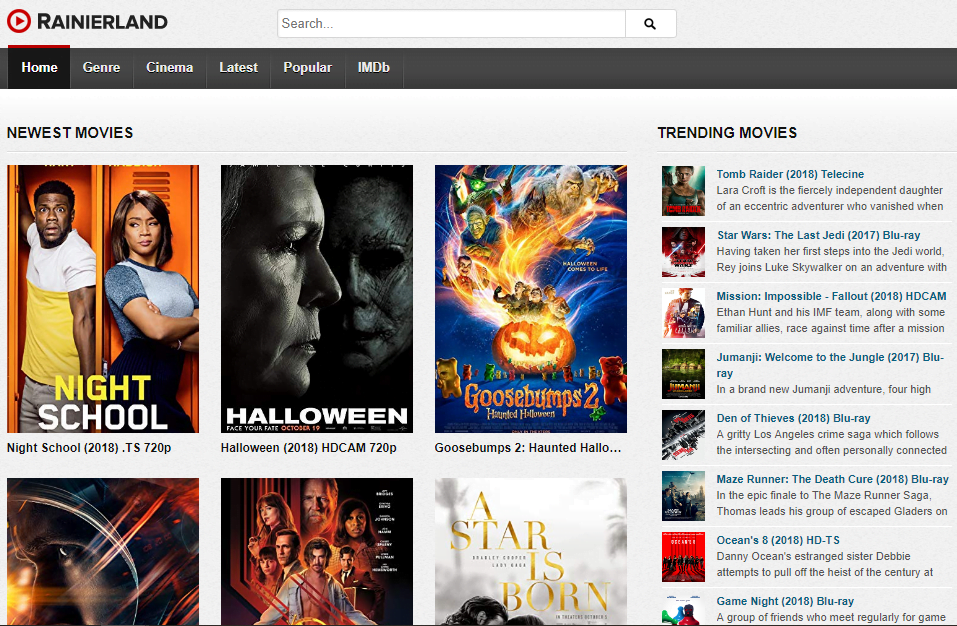The image size is (957, 626).
Task: Focus the Search input field
Action: point(452,23)
